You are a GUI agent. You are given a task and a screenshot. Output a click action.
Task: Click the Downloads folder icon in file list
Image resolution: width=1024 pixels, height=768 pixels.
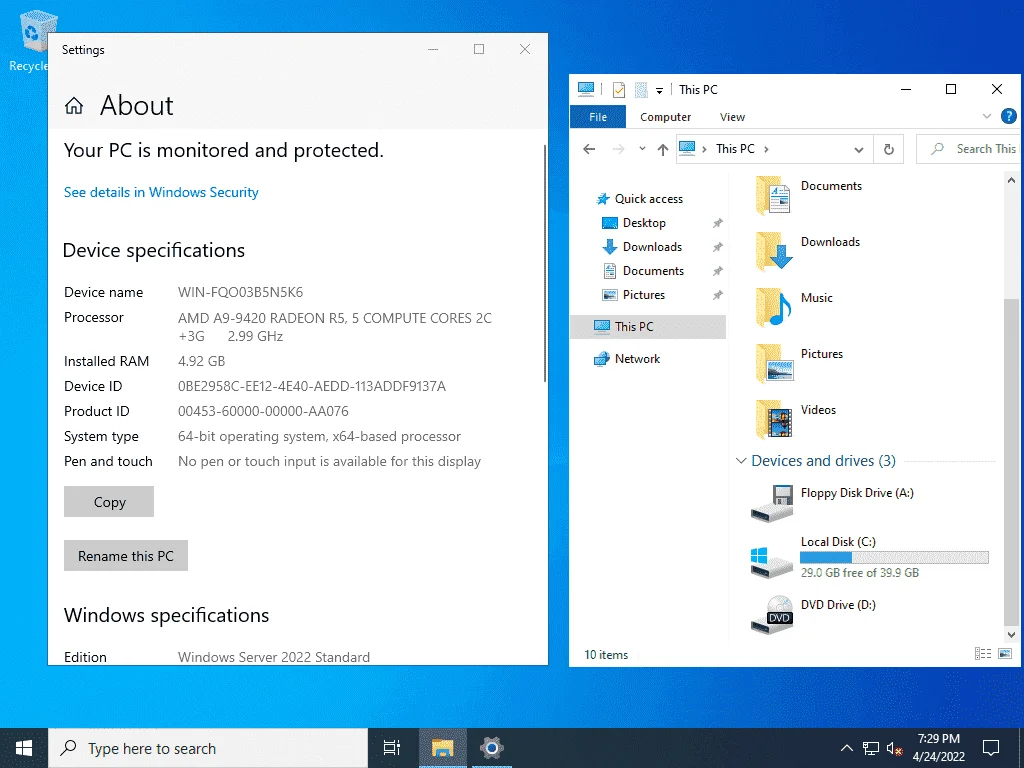pyautogui.click(x=773, y=251)
